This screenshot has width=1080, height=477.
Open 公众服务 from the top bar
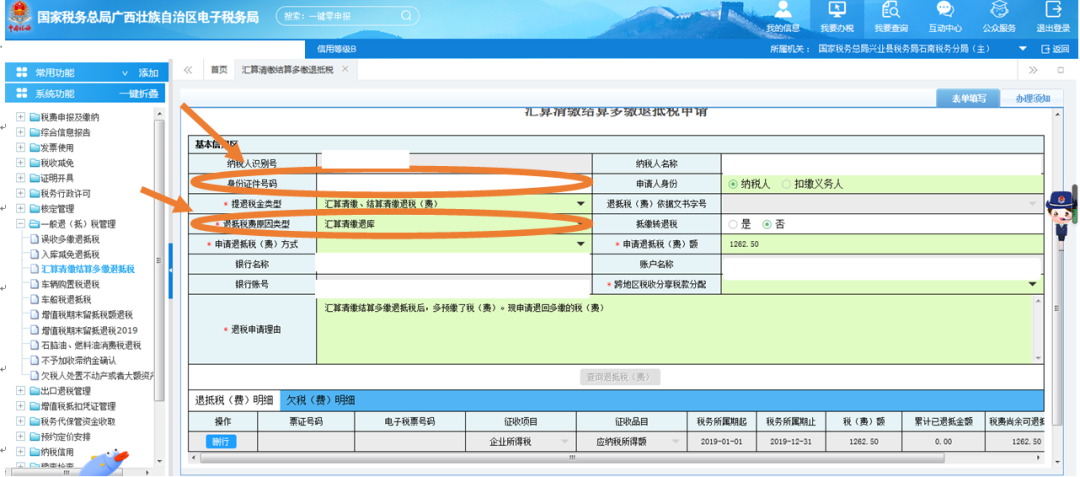click(x=999, y=17)
